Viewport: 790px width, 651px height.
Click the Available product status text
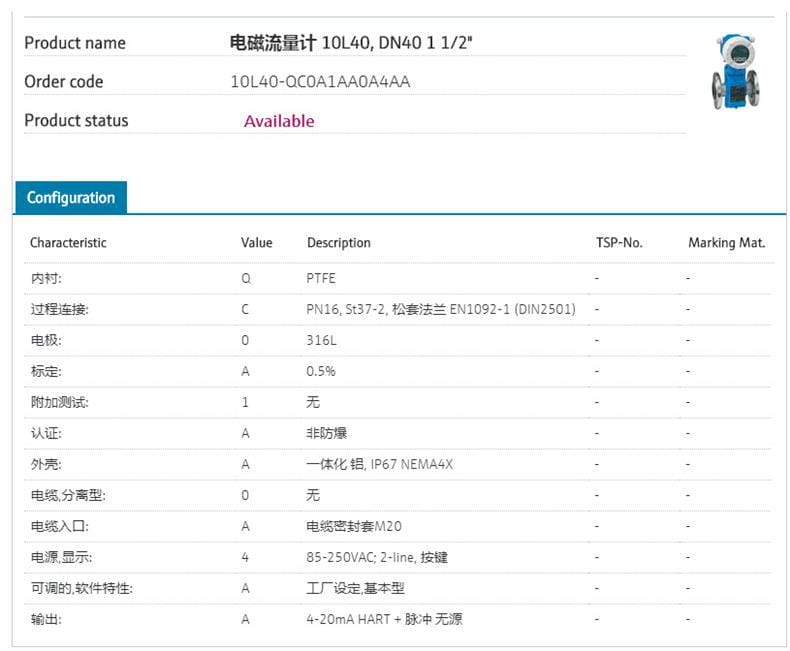click(279, 121)
